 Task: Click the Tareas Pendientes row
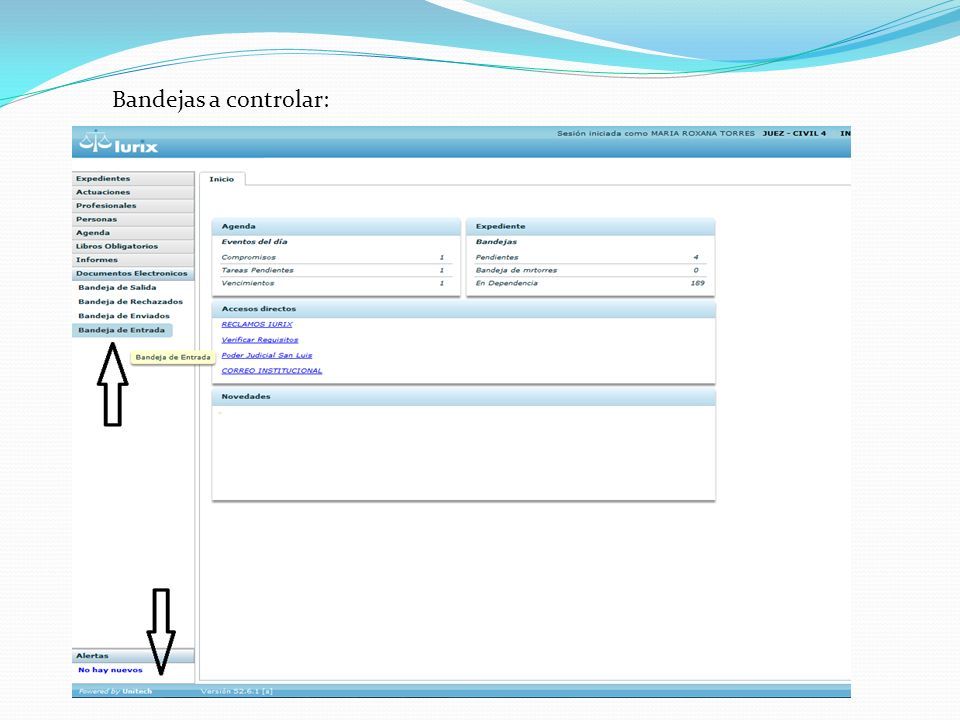click(x=336, y=270)
